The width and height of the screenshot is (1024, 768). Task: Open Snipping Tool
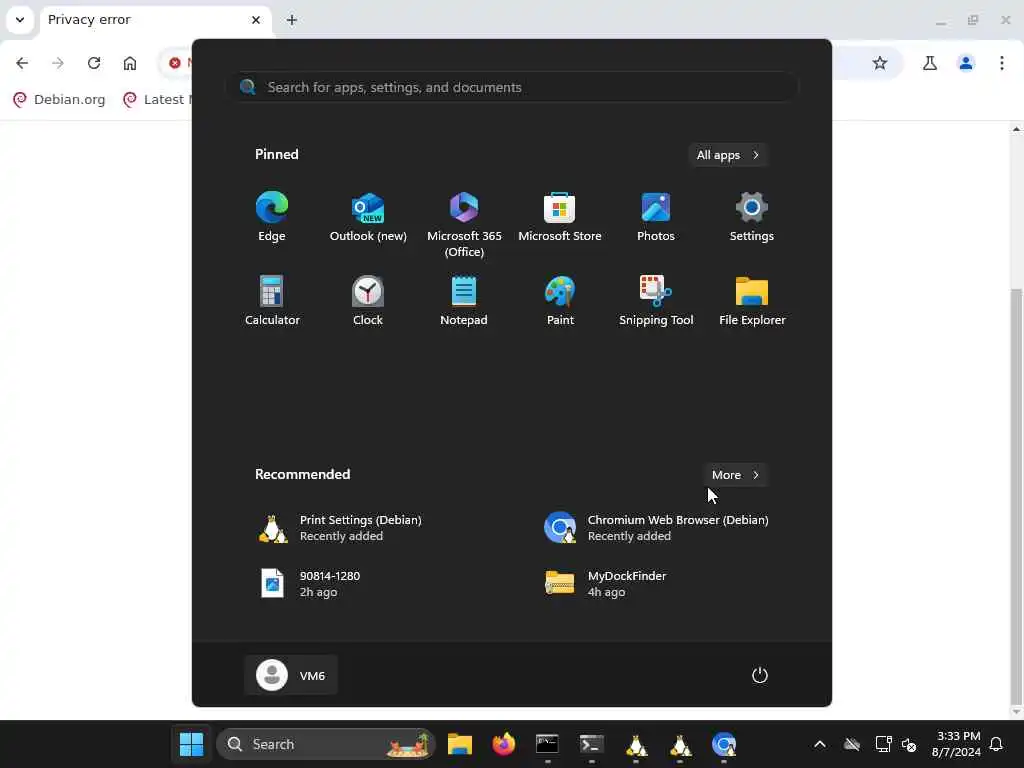[656, 301]
